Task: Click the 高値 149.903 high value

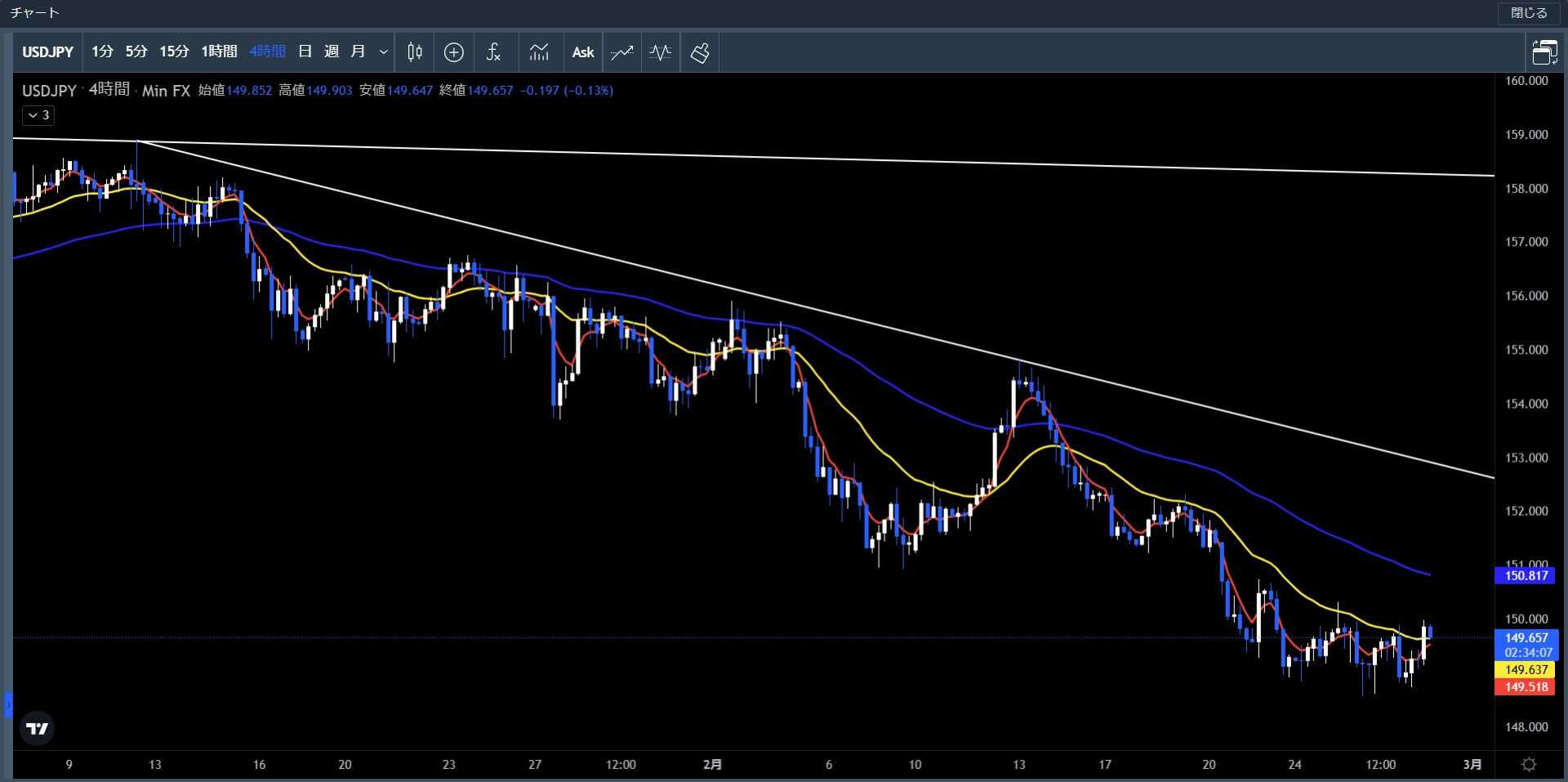Action: coord(315,91)
